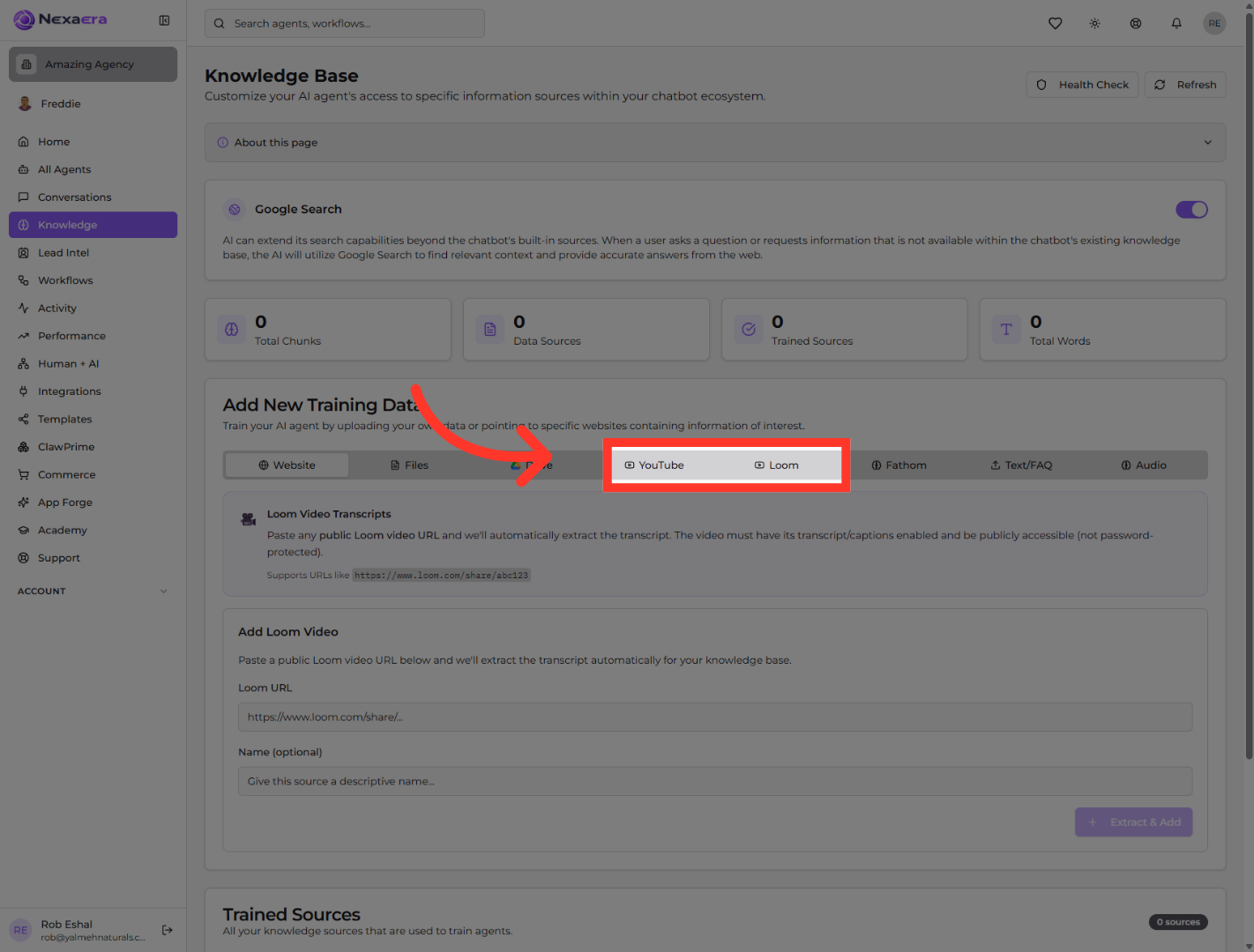Click the search agents, workflows box
The width and height of the screenshot is (1254, 952).
(x=345, y=24)
